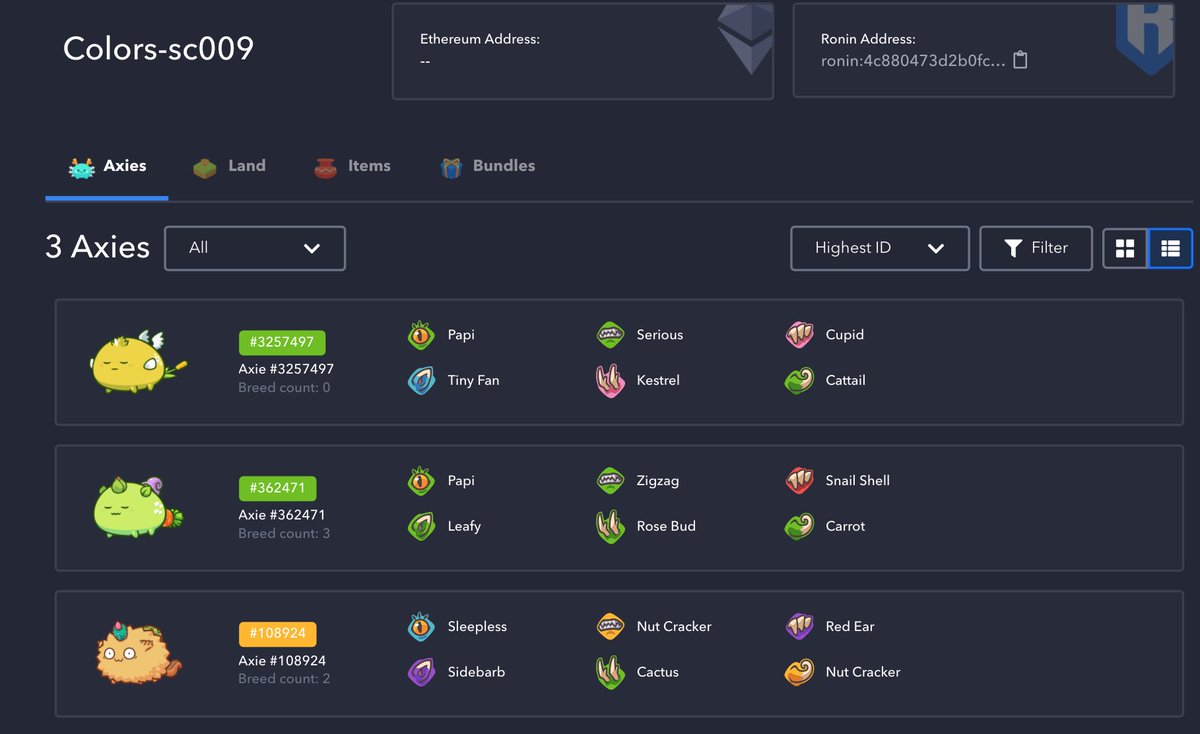Click the 3 Axies count heading
This screenshot has width=1200, height=734.
click(97, 247)
